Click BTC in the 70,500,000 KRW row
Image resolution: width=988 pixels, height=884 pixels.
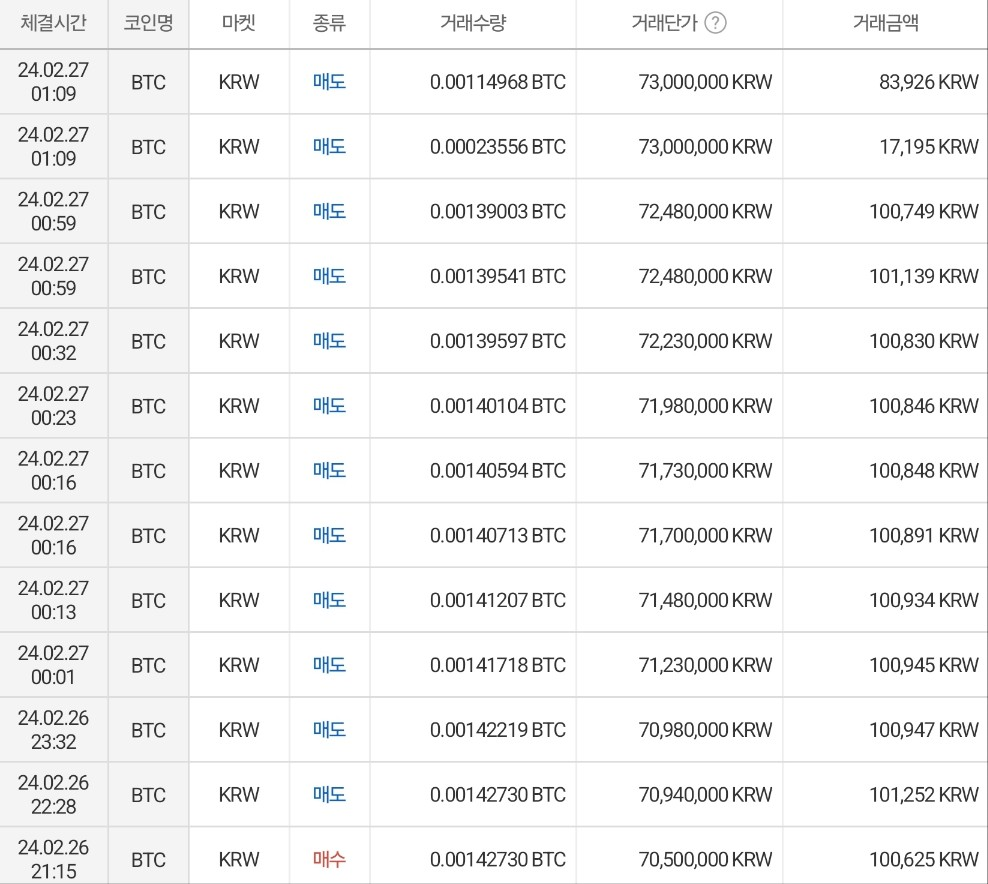point(148,860)
